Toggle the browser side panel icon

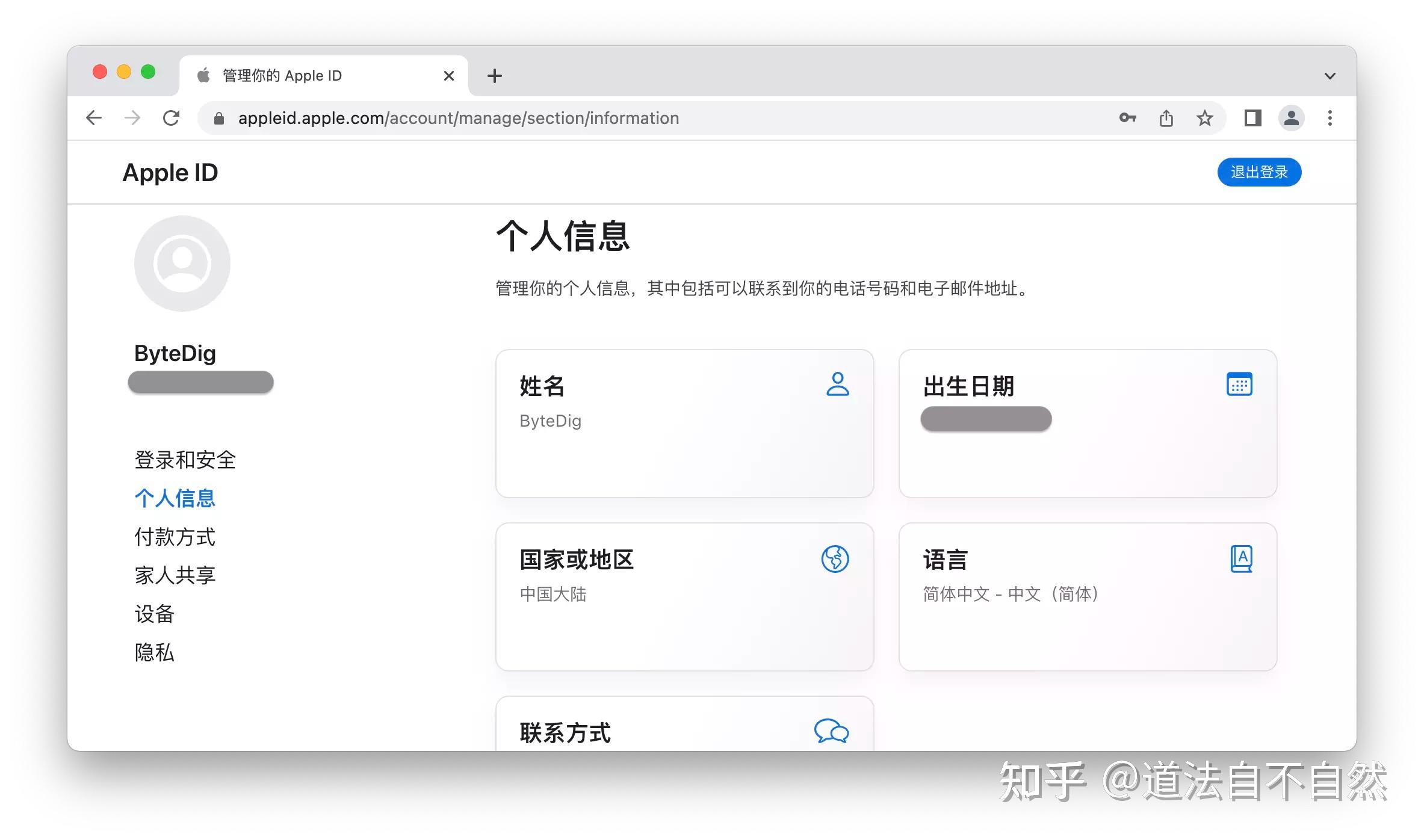pyautogui.click(x=1253, y=118)
